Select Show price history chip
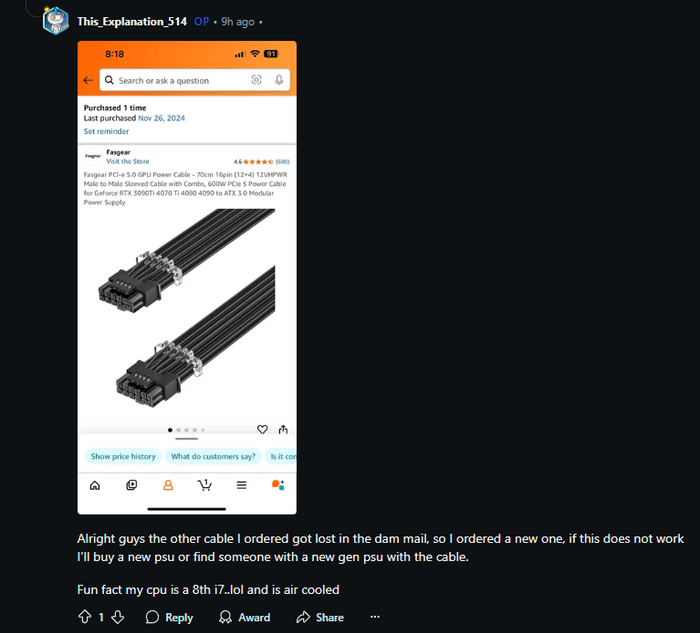Image resolution: width=700 pixels, height=633 pixels. 123,456
